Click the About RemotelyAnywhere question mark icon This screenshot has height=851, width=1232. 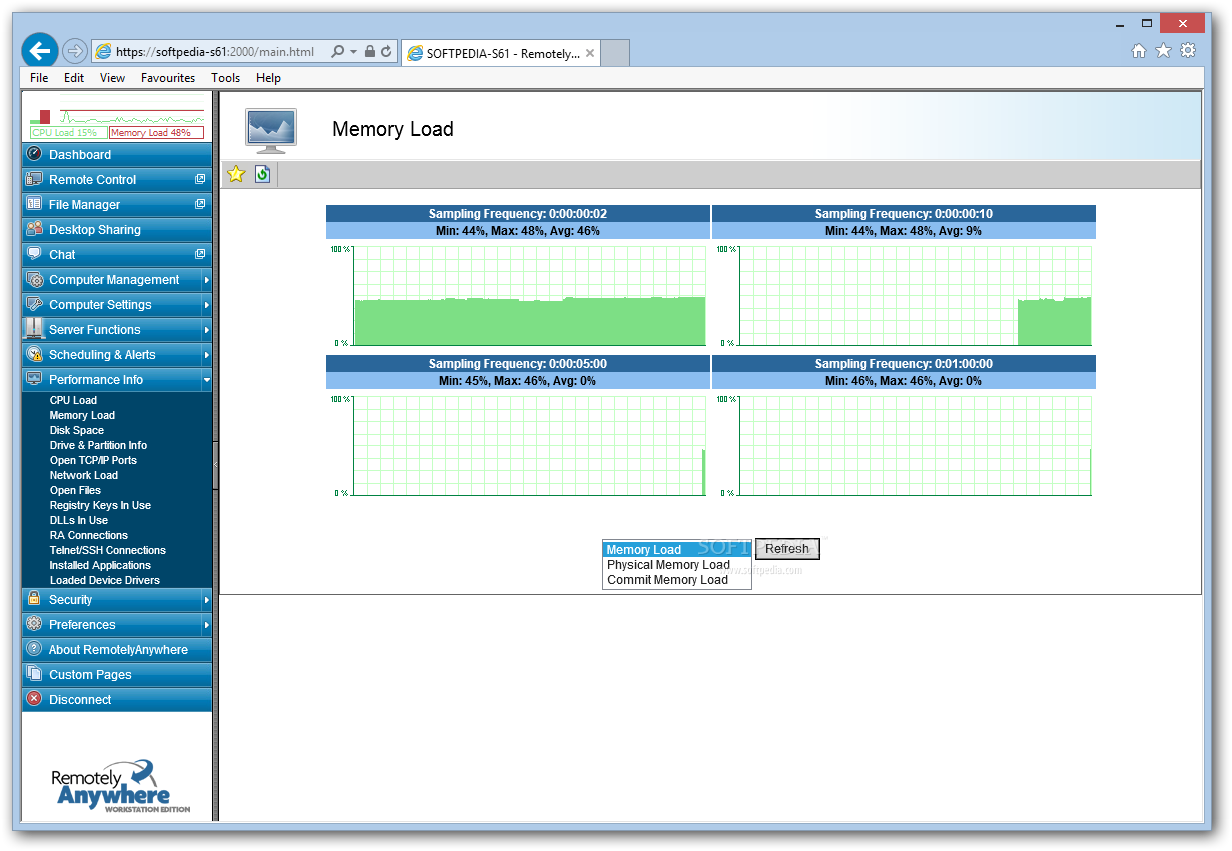tap(35, 649)
